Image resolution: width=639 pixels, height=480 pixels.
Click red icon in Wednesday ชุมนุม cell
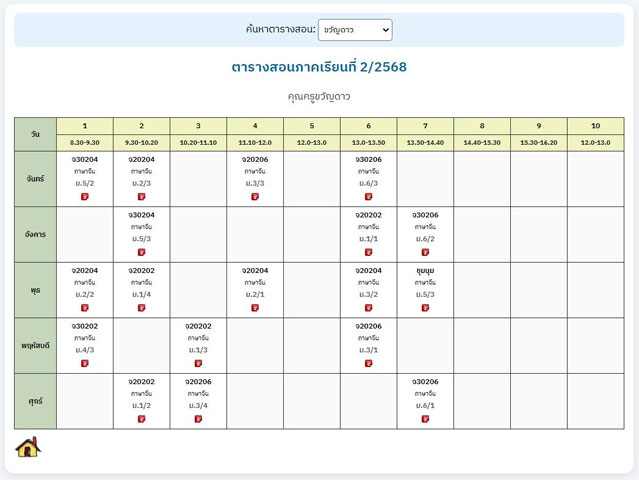pos(425,308)
